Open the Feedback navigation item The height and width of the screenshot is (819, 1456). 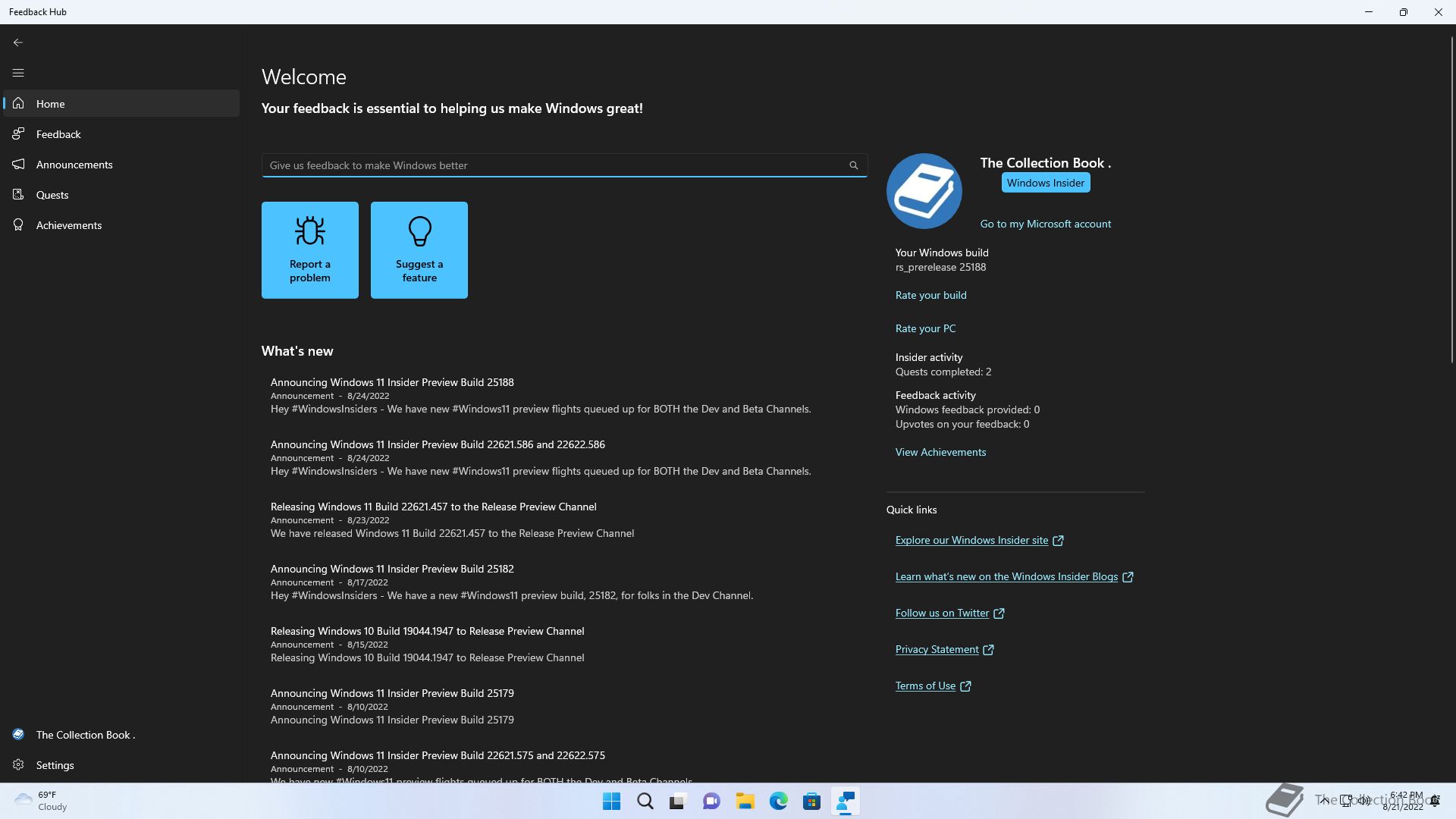[x=121, y=134]
